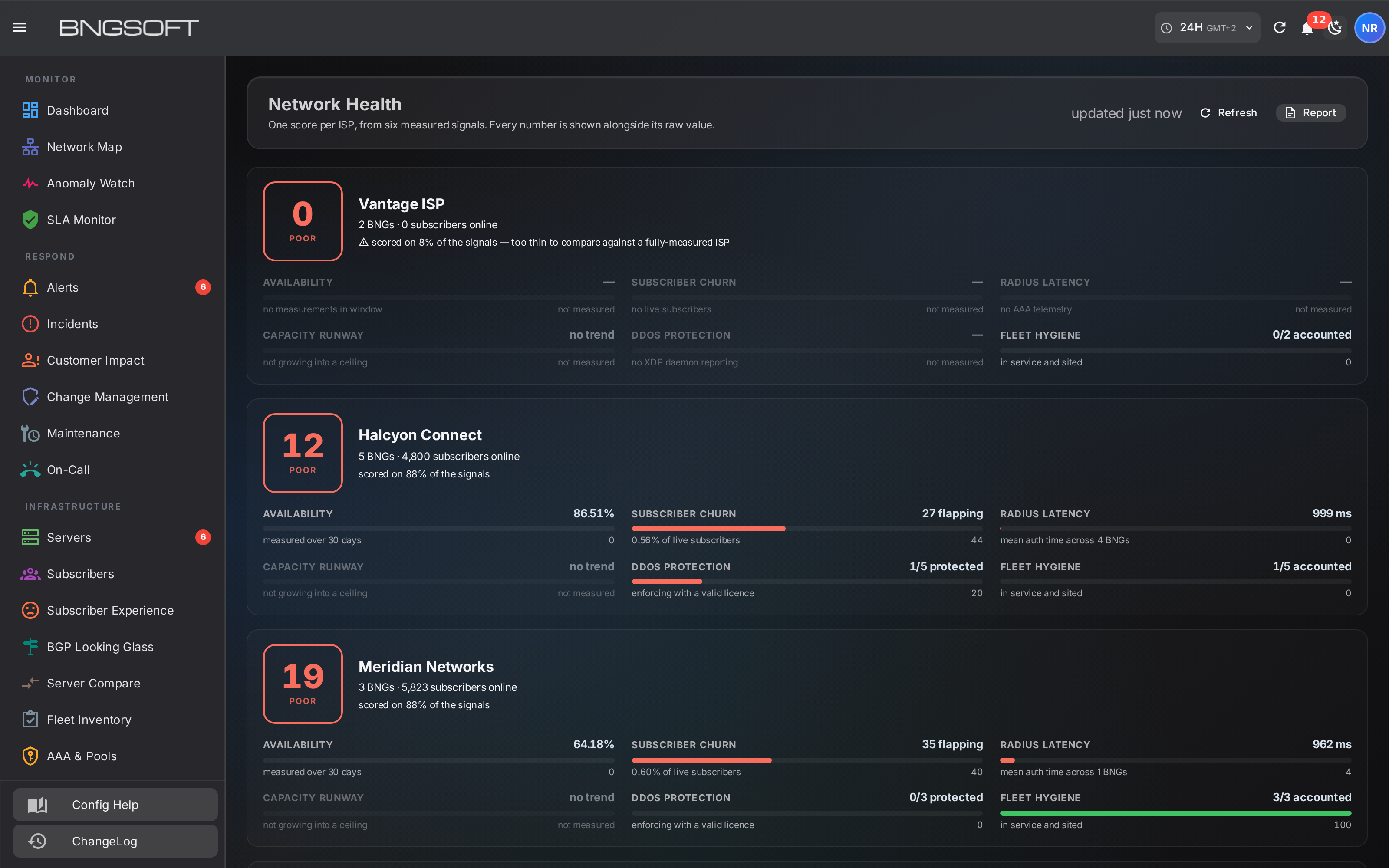Viewport: 1389px width, 868px height.
Task: Click Halcyon Connect subscriber churn bar
Action: click(807, 528)
